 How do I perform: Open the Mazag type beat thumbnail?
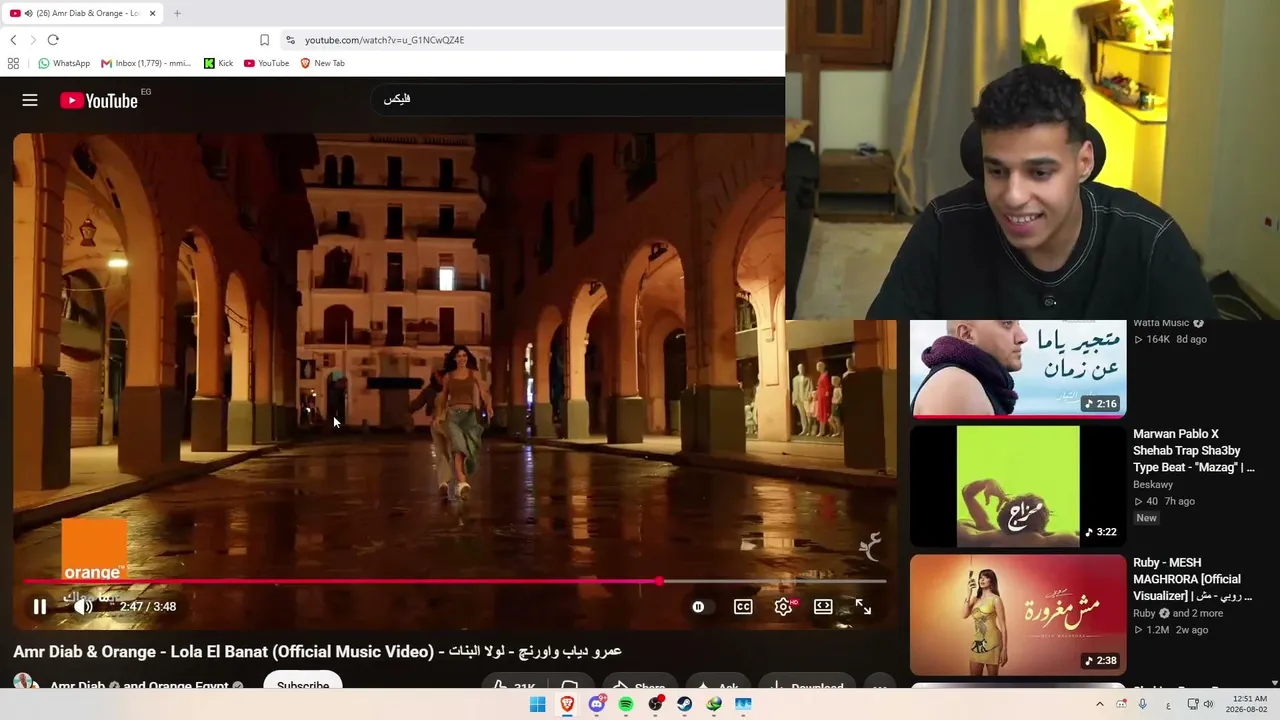point(1018,487)
